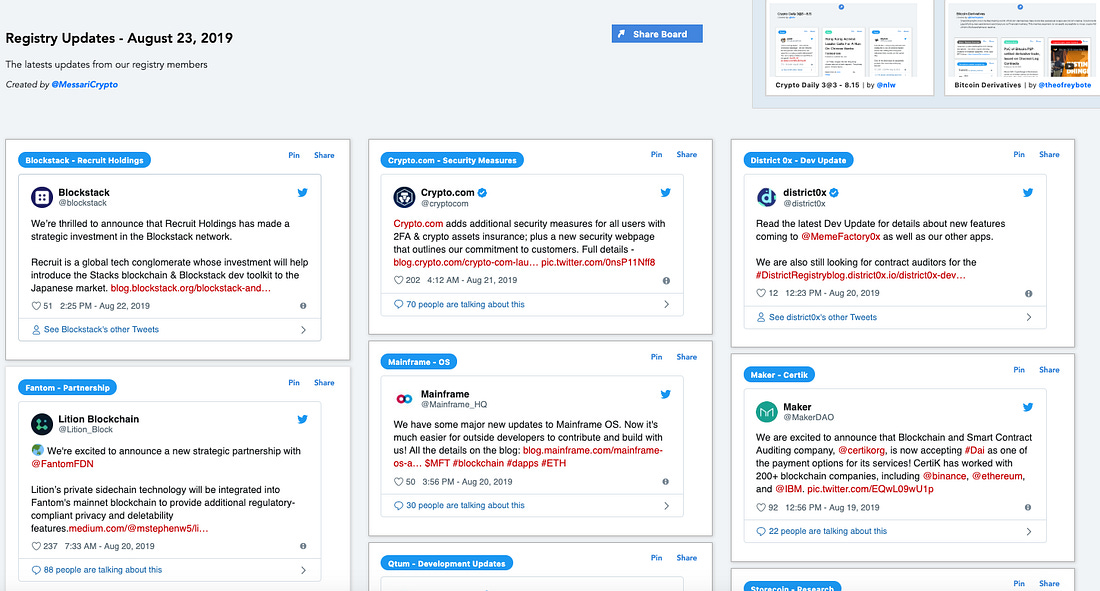
Task: Click the Twitter bird icon on the Blockstack tweet
Action: point(302,192)
